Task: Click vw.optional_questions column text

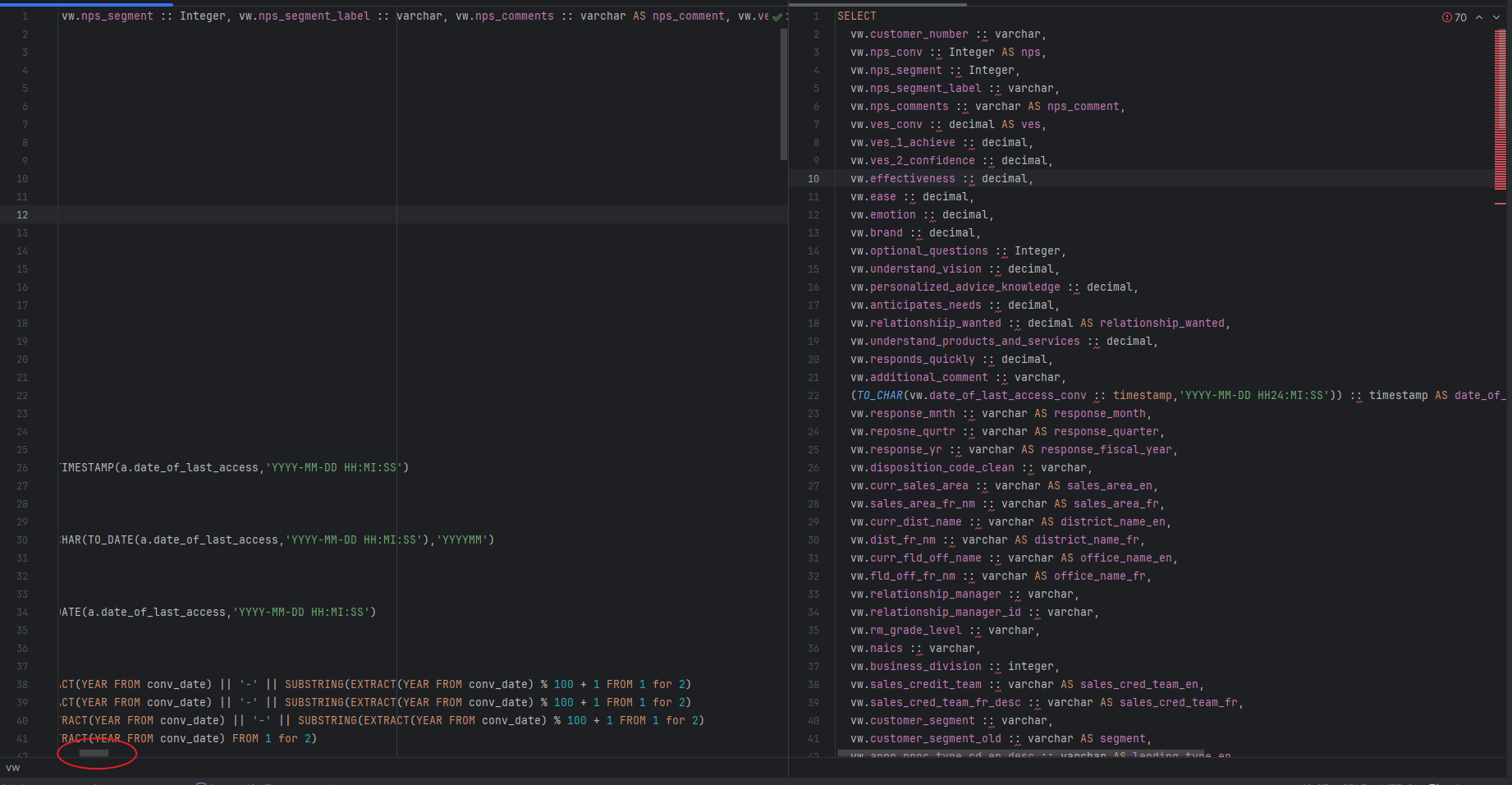Action: [919, 251]
